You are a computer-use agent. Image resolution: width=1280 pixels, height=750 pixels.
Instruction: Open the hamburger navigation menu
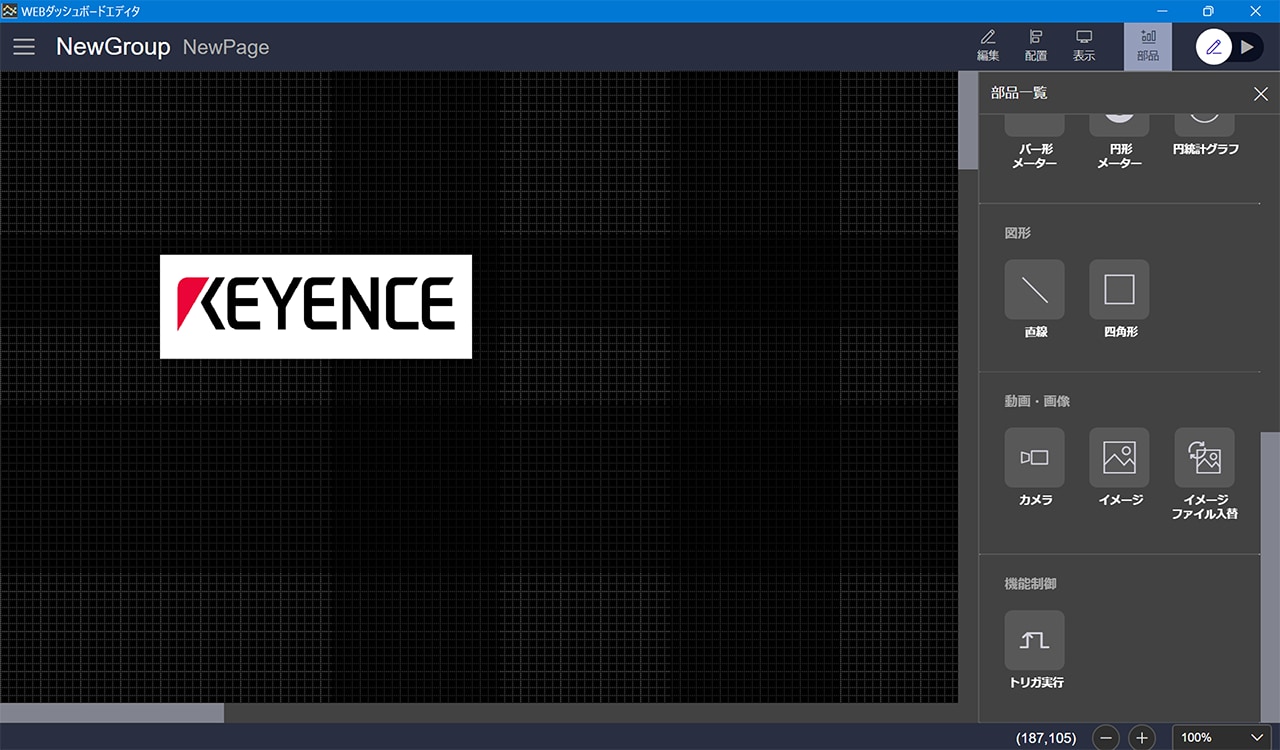point(24,47)
